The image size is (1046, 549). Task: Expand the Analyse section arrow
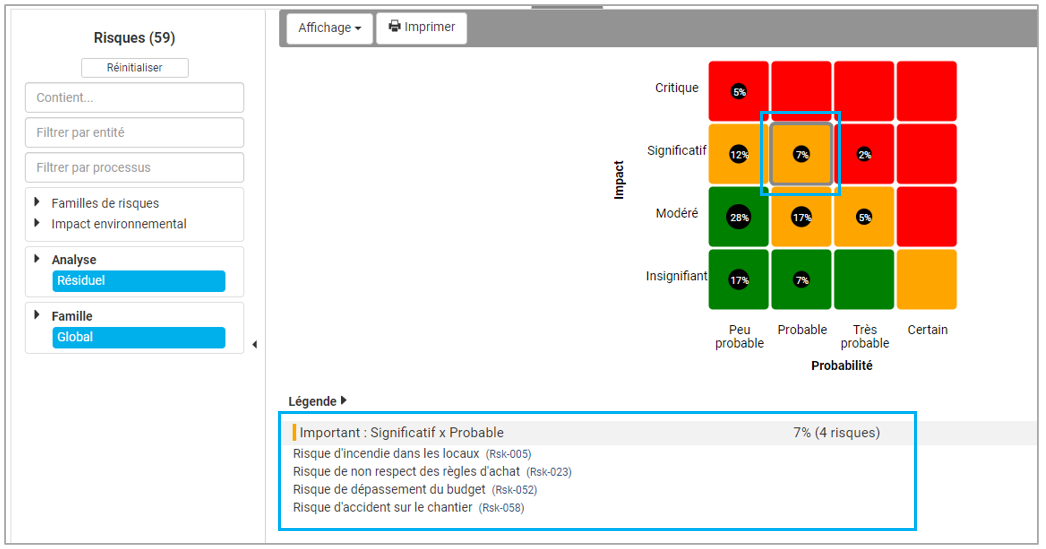point(37,259)
